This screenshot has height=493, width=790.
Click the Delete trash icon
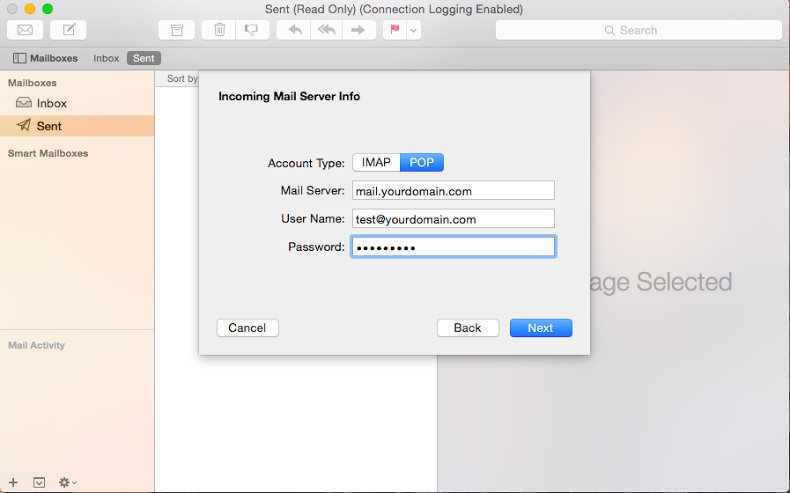(219, 30)
